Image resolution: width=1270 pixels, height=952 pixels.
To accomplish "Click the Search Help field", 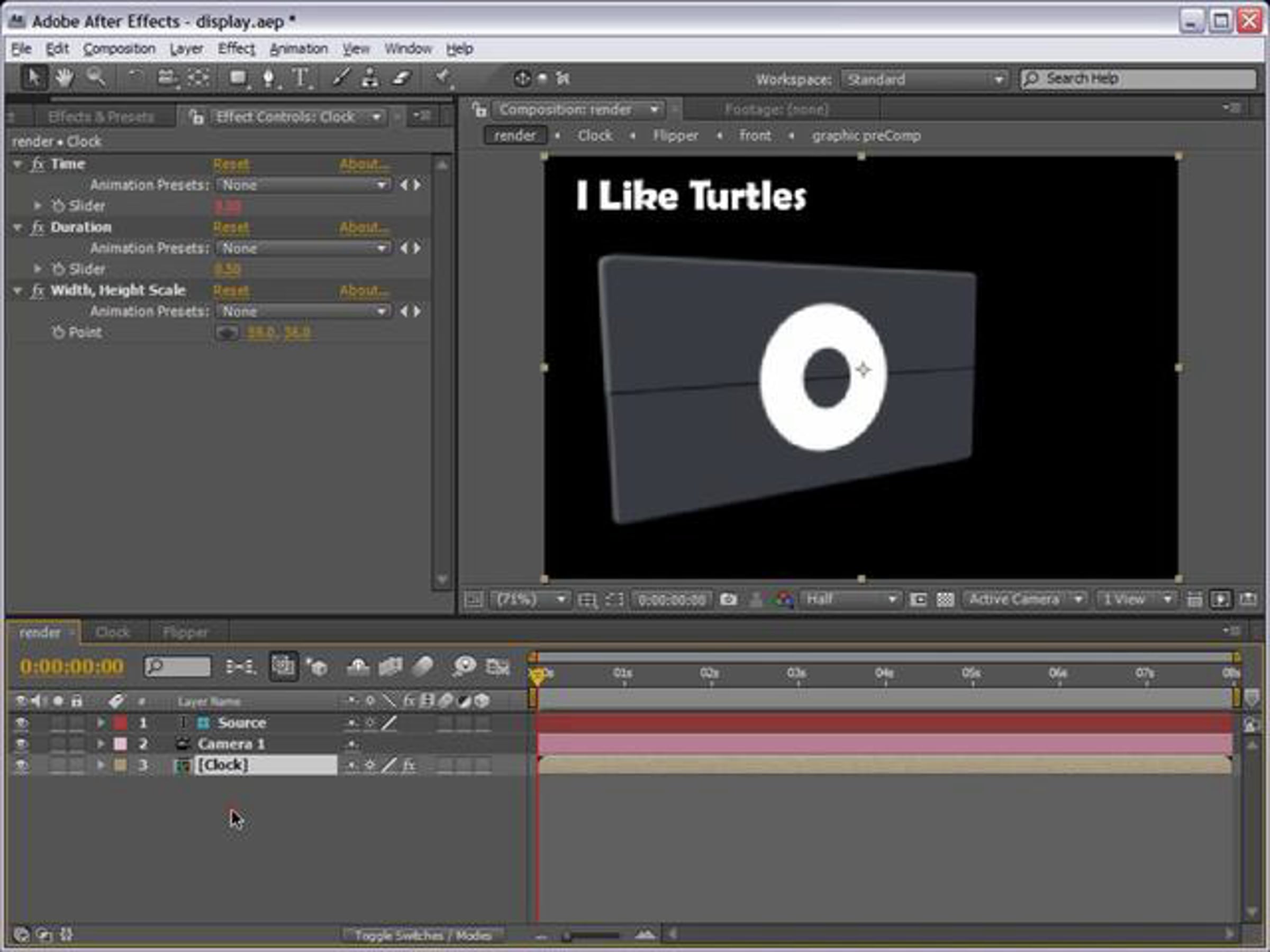I will [x=1138, y=79].
